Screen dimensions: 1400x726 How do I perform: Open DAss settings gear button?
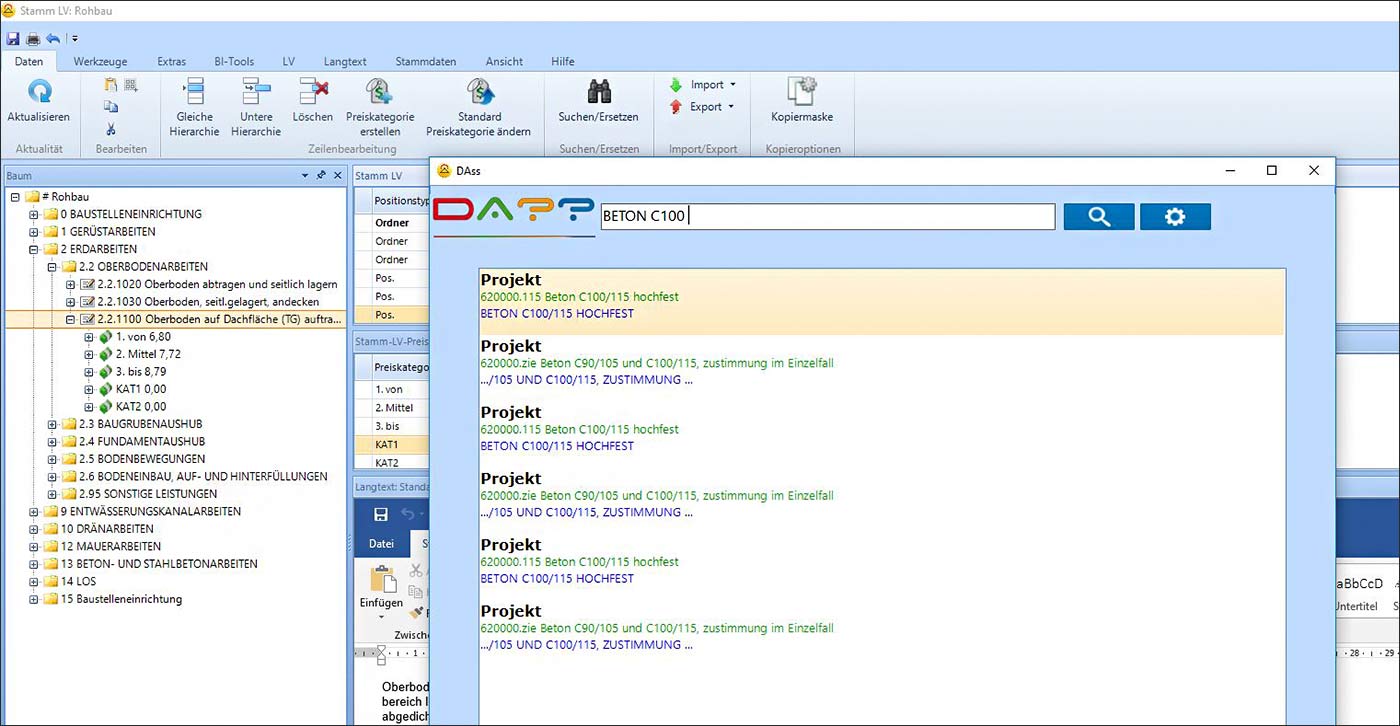point(1175,216)
